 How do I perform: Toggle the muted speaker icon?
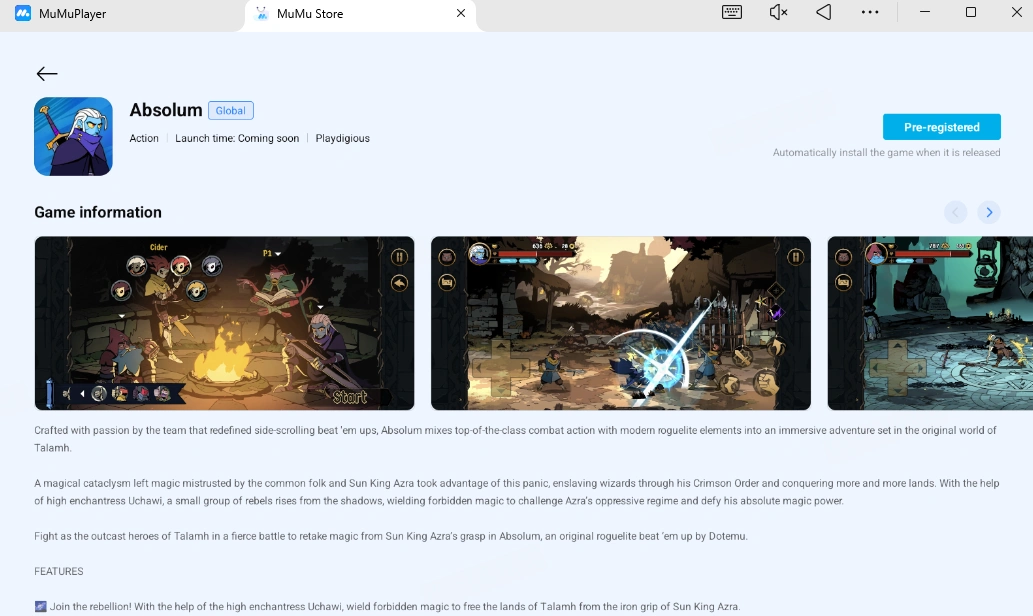coord(778,13)
